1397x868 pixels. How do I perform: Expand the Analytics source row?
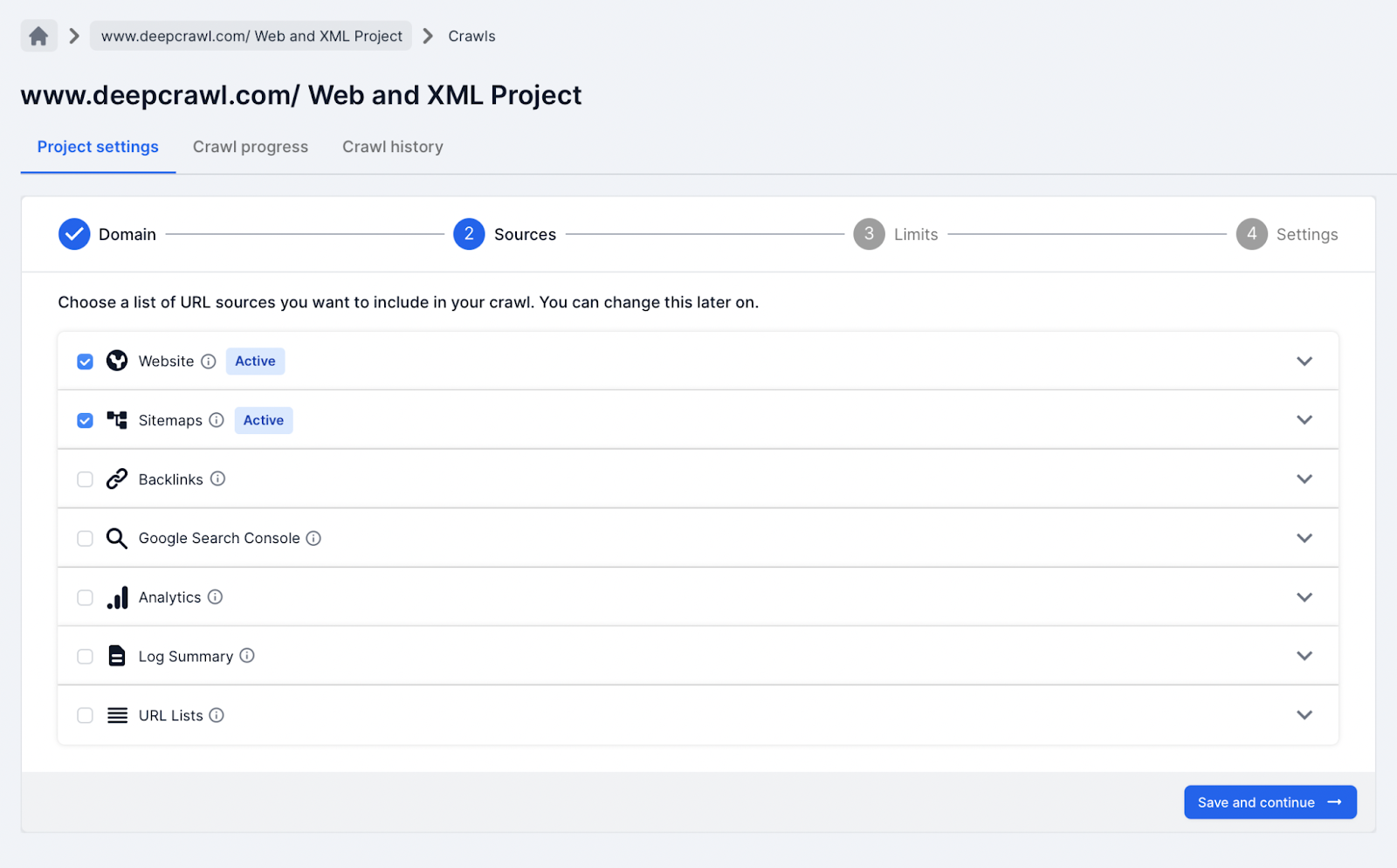1304,597
